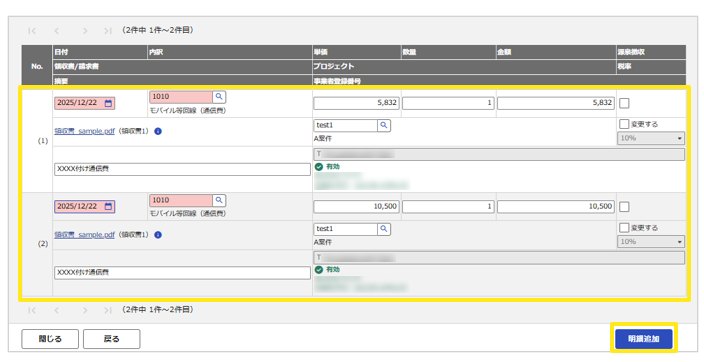The width and height of the screenshot is (704, 362).
Task: Focus breakdown code field 1010 in row (2)
Action: (181, 200)
